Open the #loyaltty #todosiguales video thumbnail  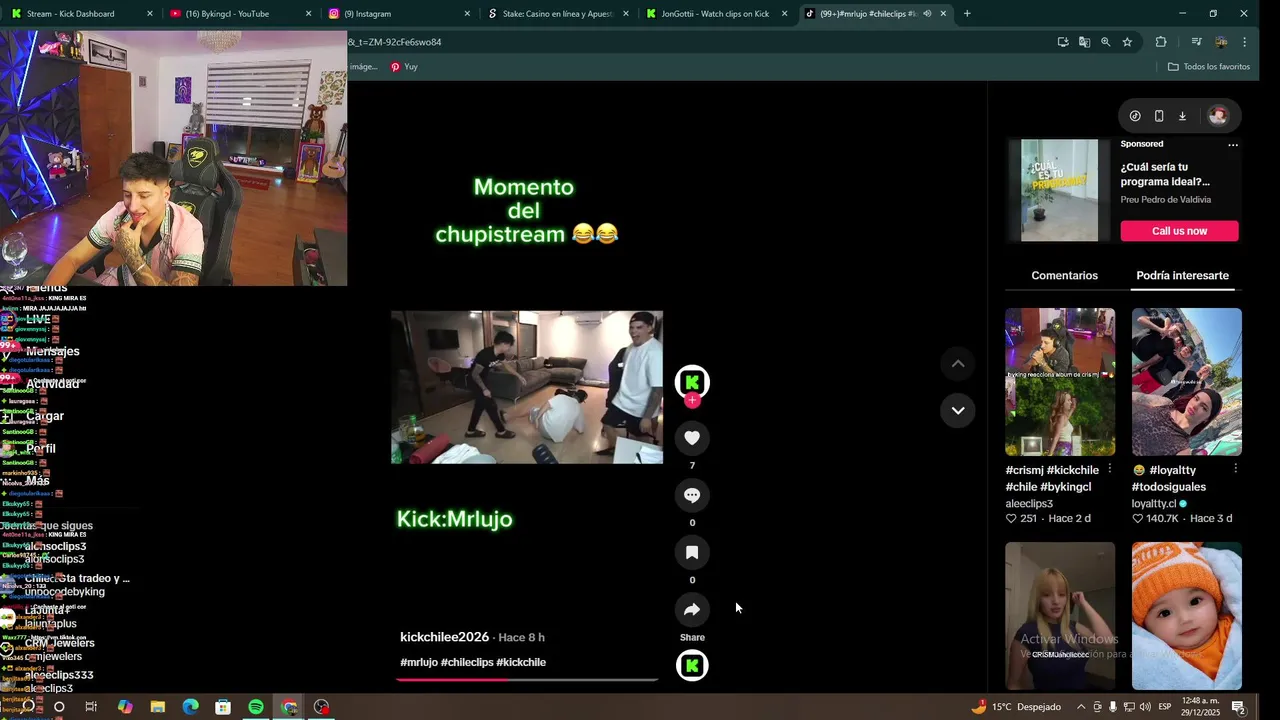pyautogui.click(x=1186, y=382)
